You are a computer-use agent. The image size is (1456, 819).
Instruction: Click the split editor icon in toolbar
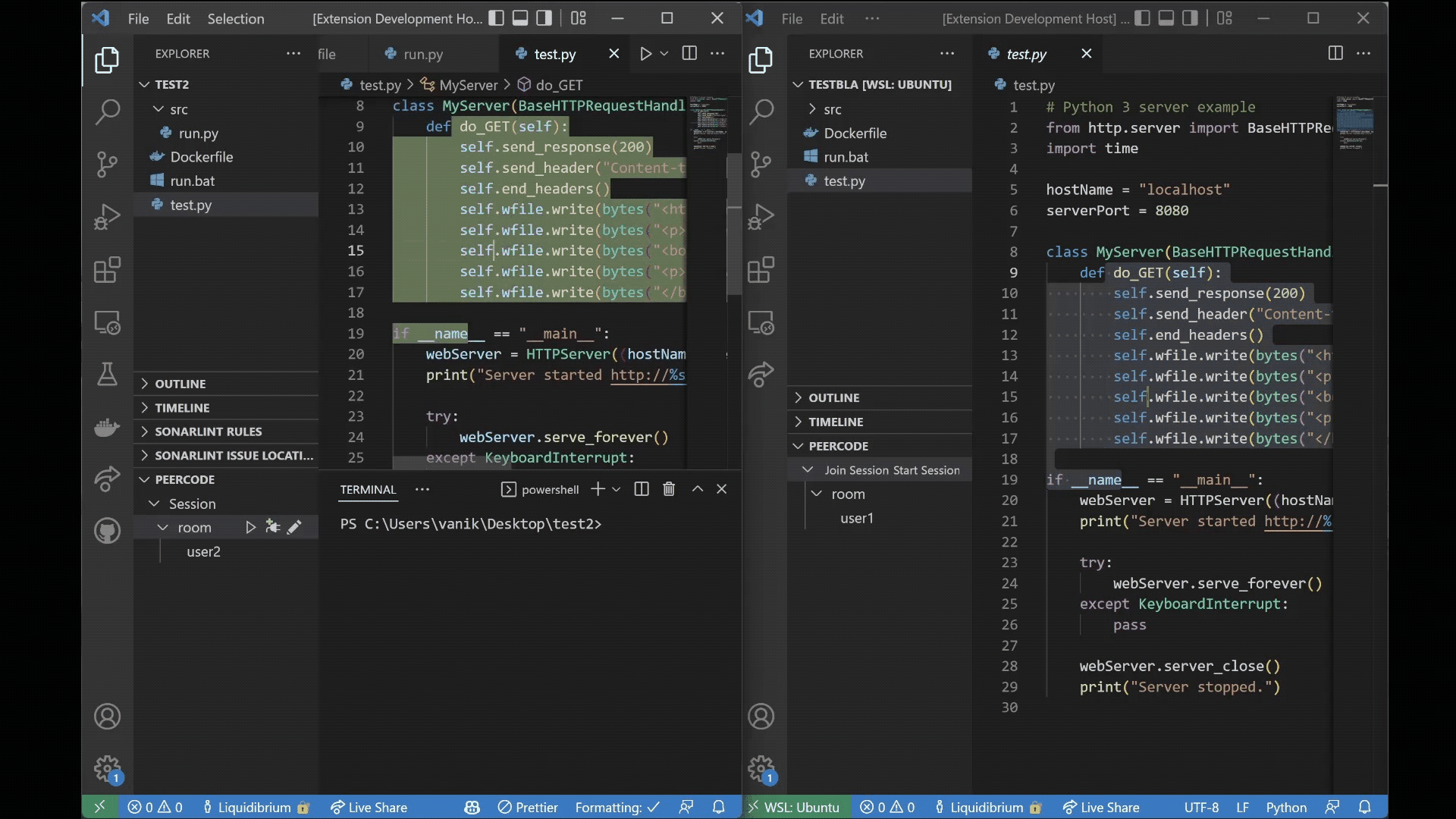pos(690,55)
